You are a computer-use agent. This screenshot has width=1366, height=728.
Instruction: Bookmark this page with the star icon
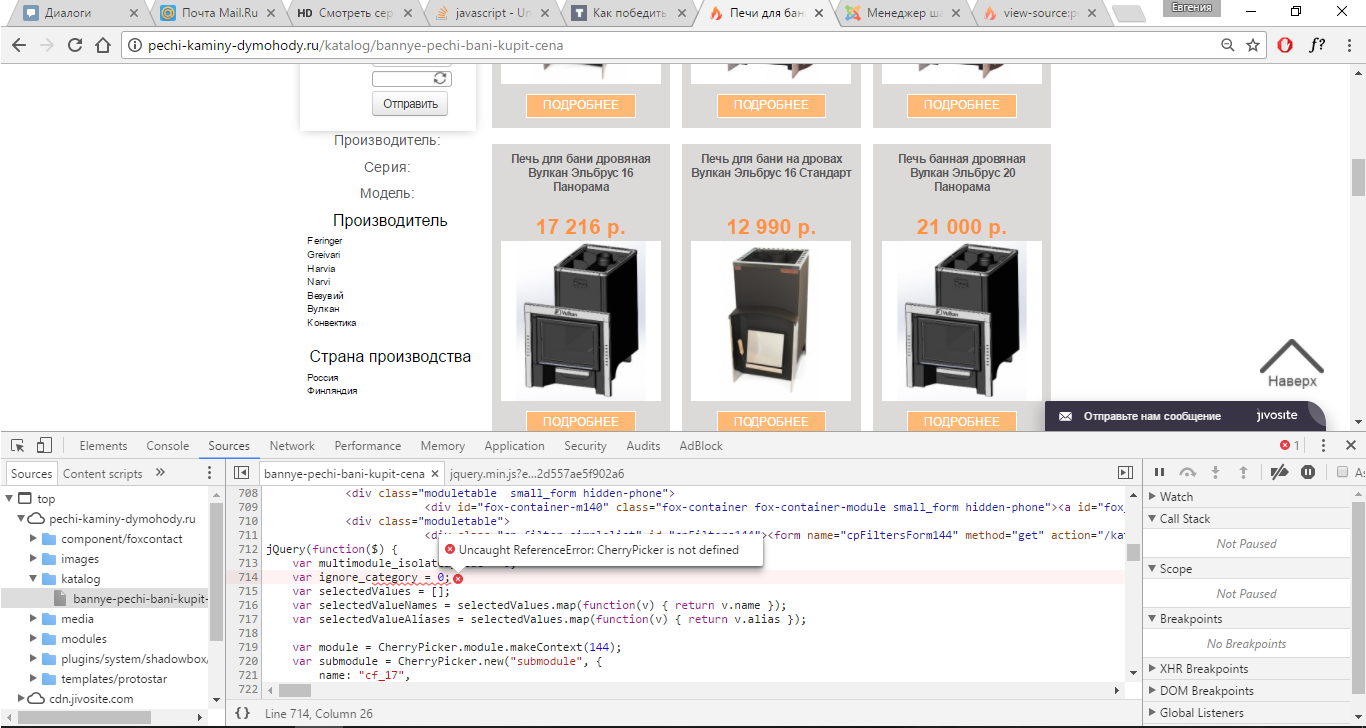[1253, 46]
